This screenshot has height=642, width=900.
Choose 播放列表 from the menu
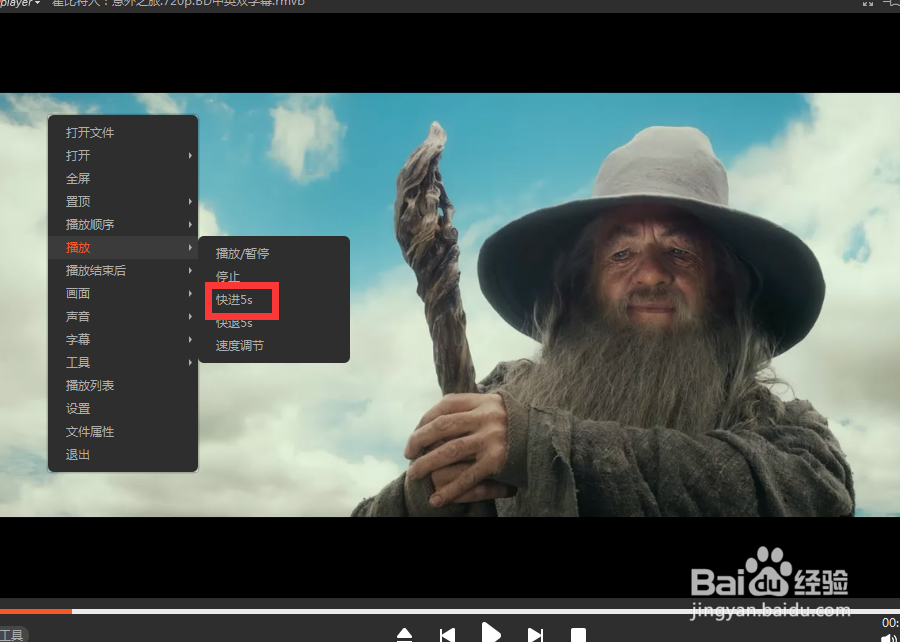coord(123,386)
